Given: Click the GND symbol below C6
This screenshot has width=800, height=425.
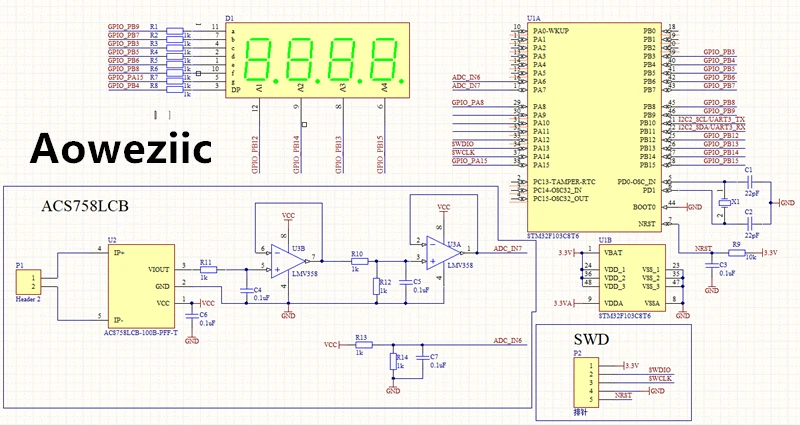Looking at the screenshot, I should coord(192,338).
